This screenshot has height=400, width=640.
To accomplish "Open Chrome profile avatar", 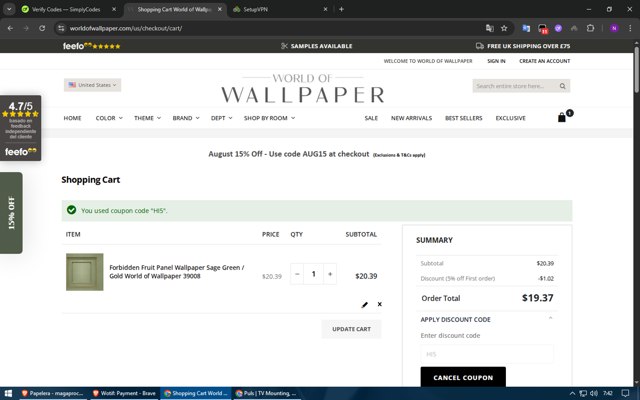I will (x=614, y=28).
